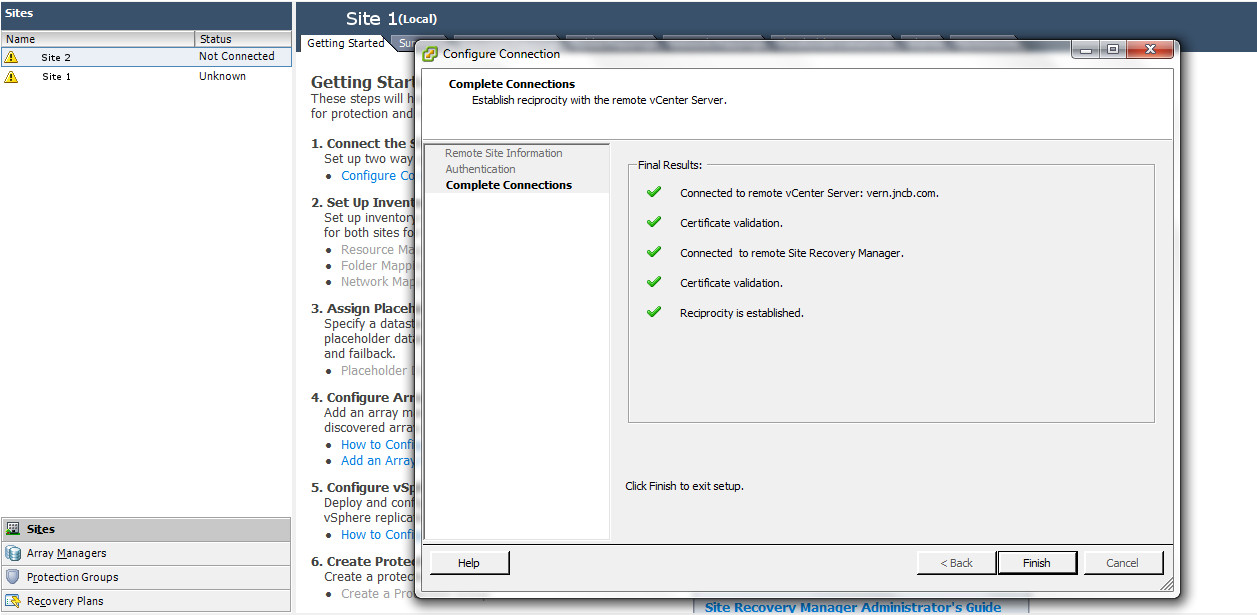Click the Folder Mappings greyed link
Viewport: 1257px width, 615px height.
tap(377, 266)
